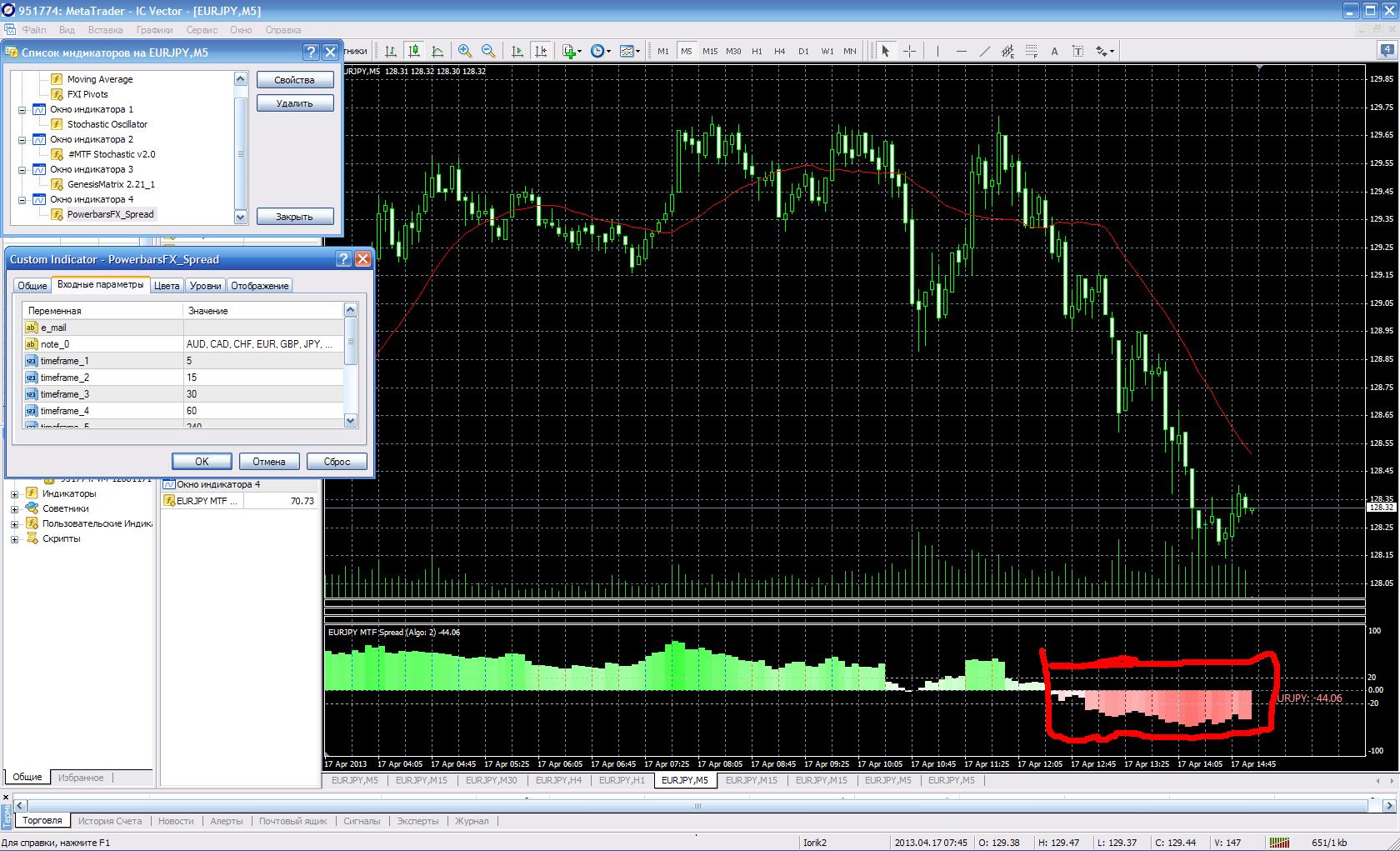Toggle chart auto scroll
The width and height of the screenshot is (1400, 851).
[517, 51]
